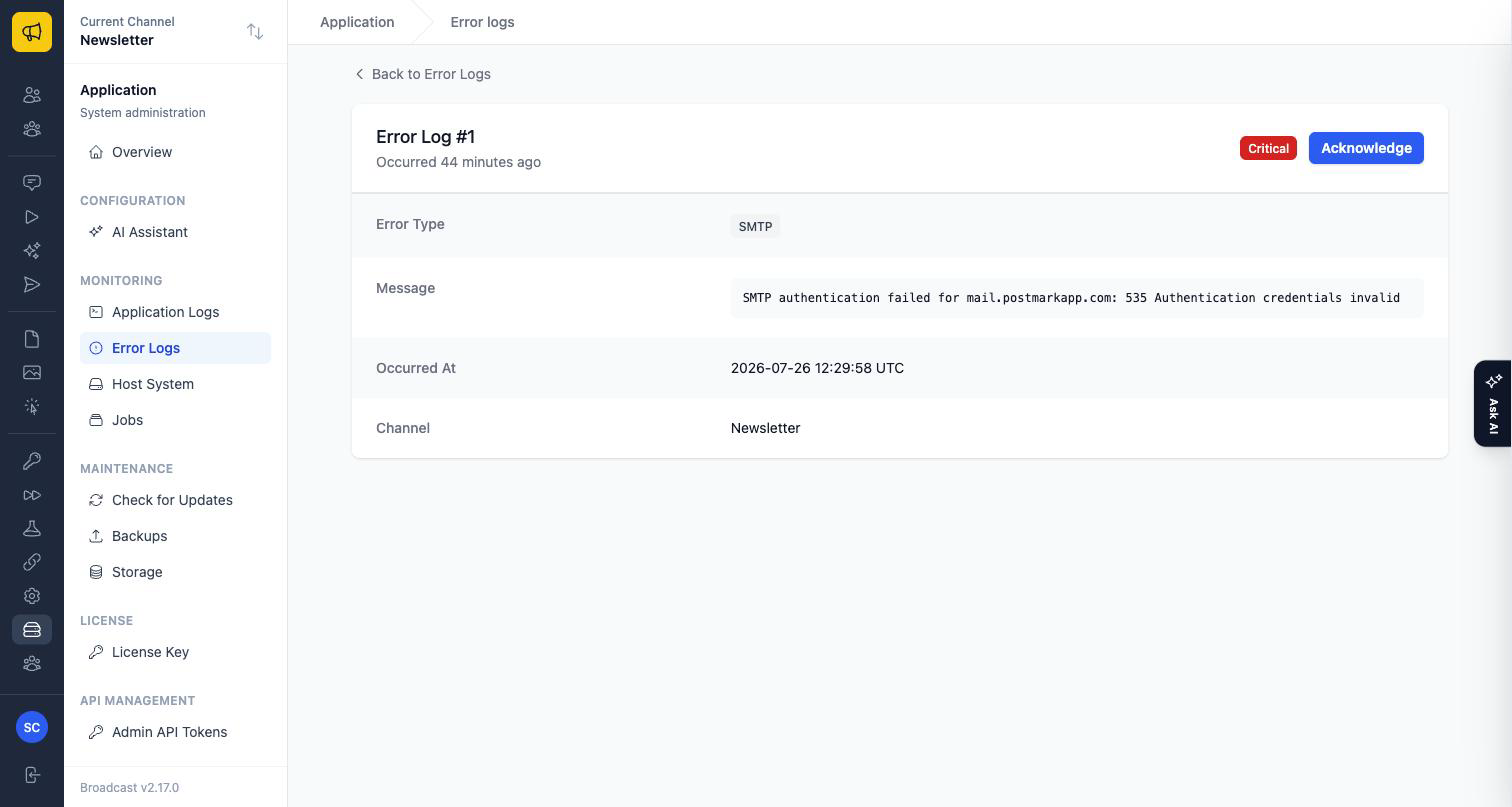Open Admin API Tokens page
Image resolution: width=1512 pixels, height=807 pixels.
click(x=175, y=732)
